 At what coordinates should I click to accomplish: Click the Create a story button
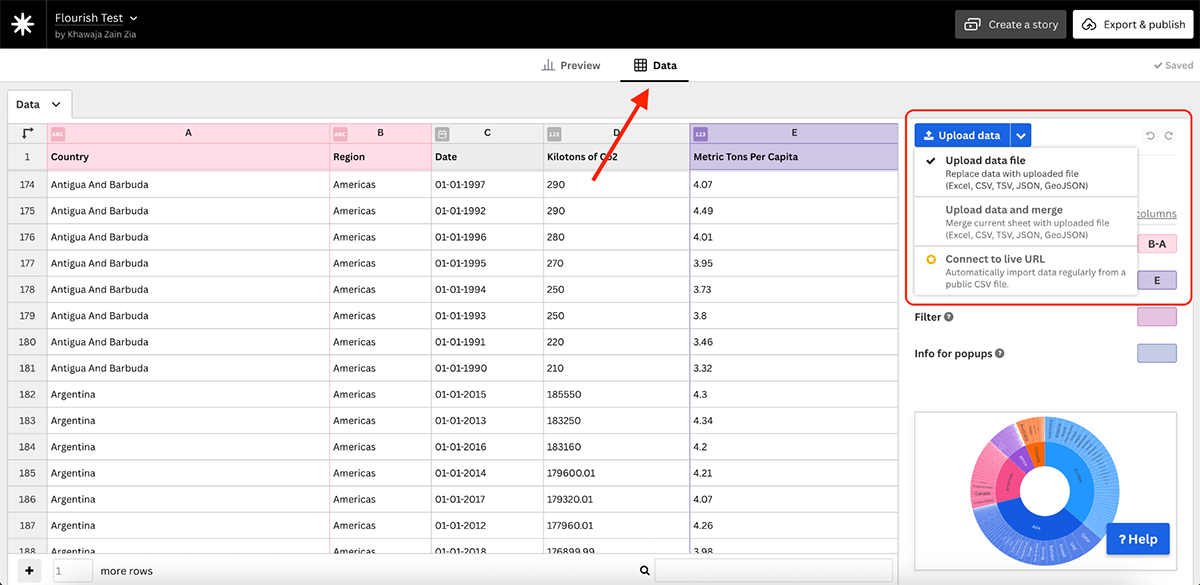click(1009, 25)
